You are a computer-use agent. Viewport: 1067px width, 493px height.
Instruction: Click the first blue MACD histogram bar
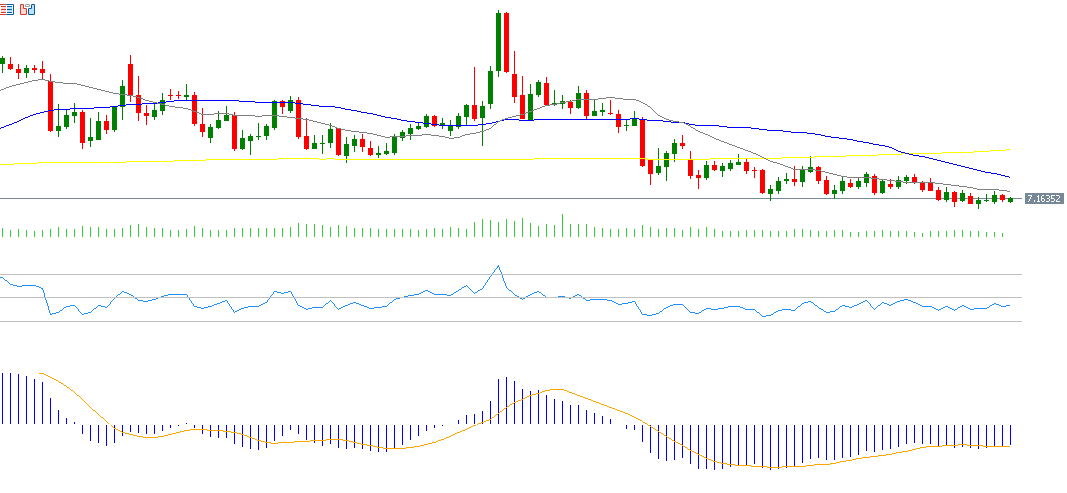3,398
